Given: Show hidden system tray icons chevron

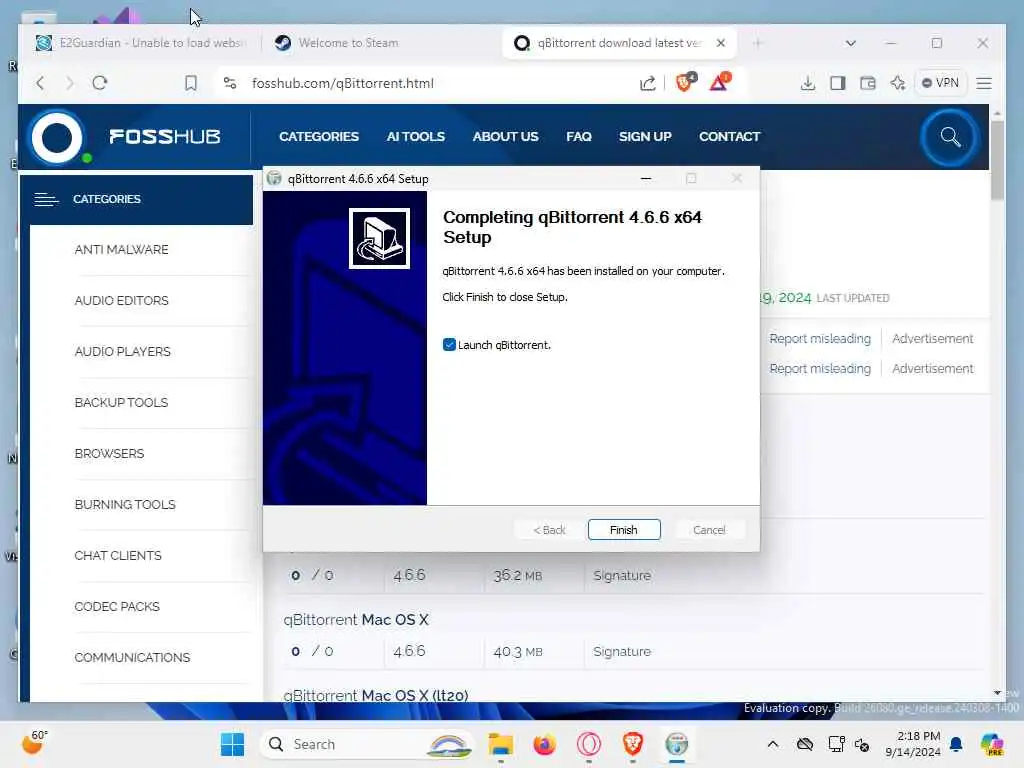Looking at the screenshot, I should point(773,744).
